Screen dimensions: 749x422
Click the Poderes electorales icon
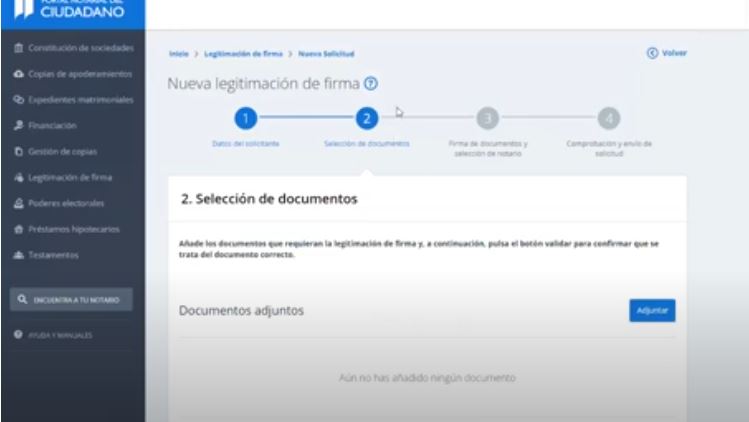click(18, 203)
